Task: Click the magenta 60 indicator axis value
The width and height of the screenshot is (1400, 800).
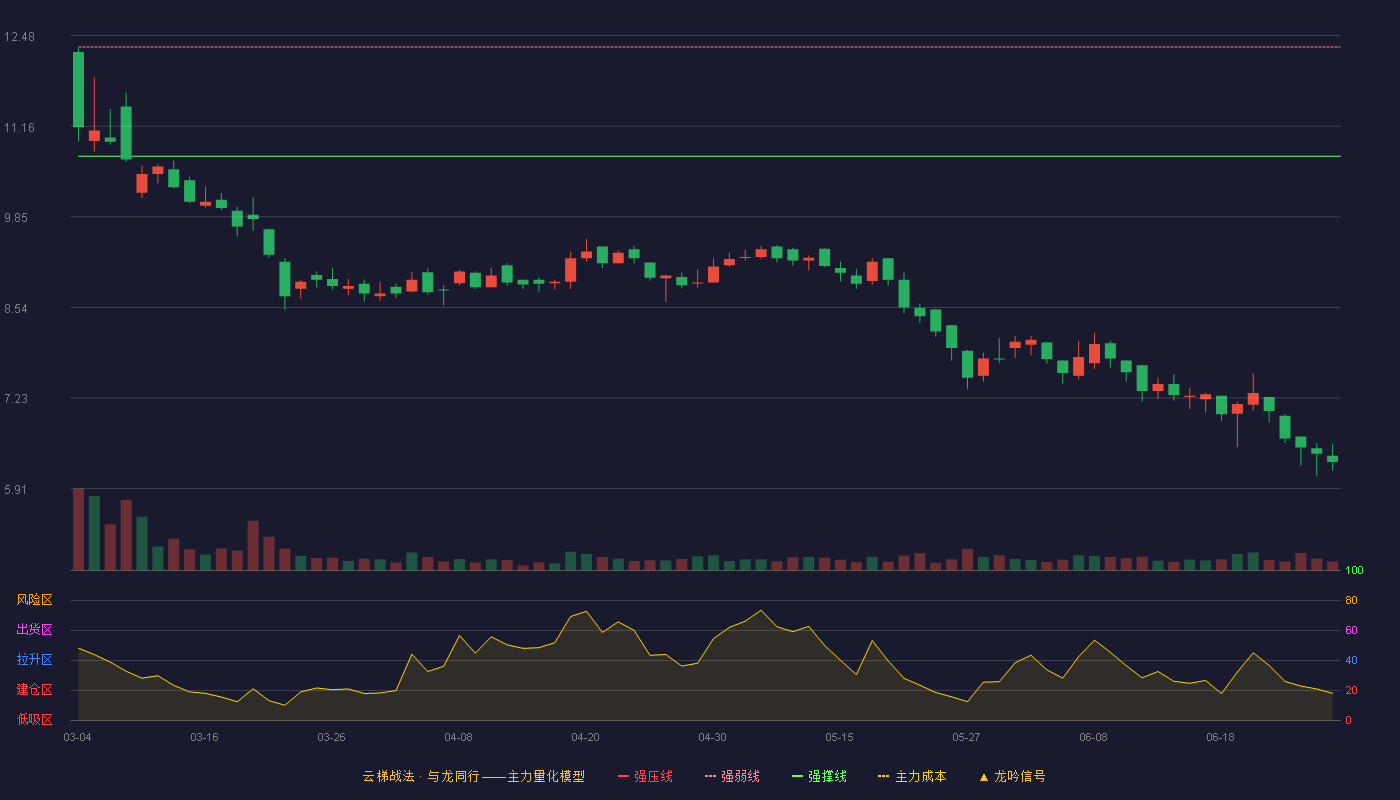Action: tap(1351, 631)
